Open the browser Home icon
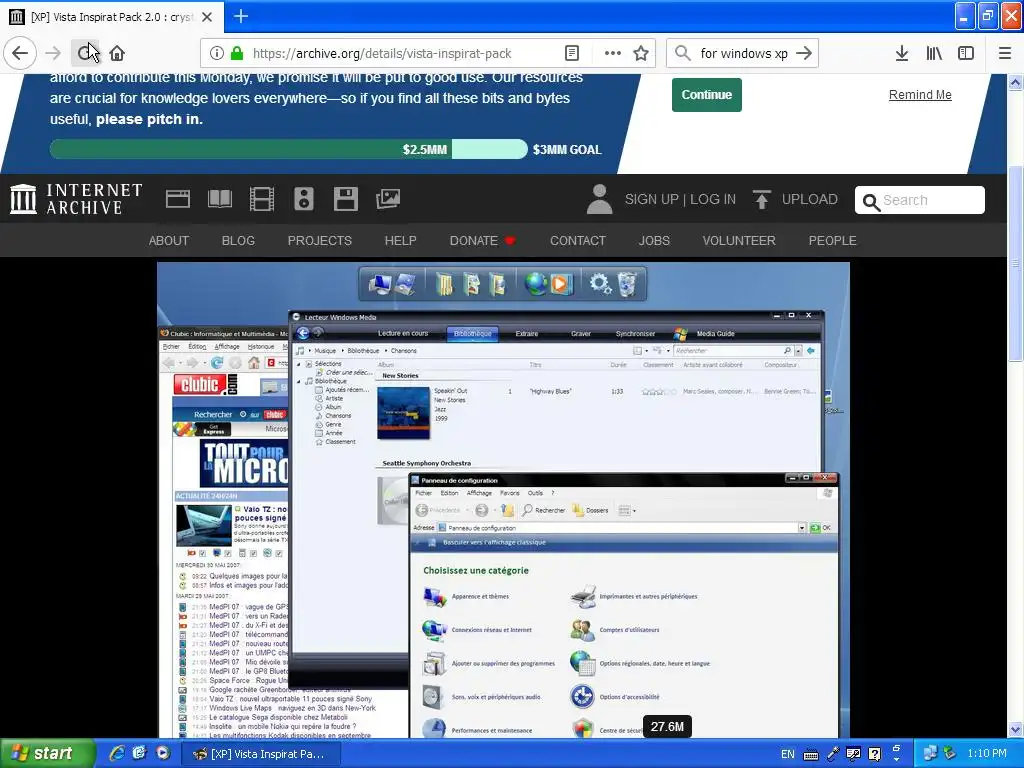Screen dimensions: 1024x768 pos(117,53)
